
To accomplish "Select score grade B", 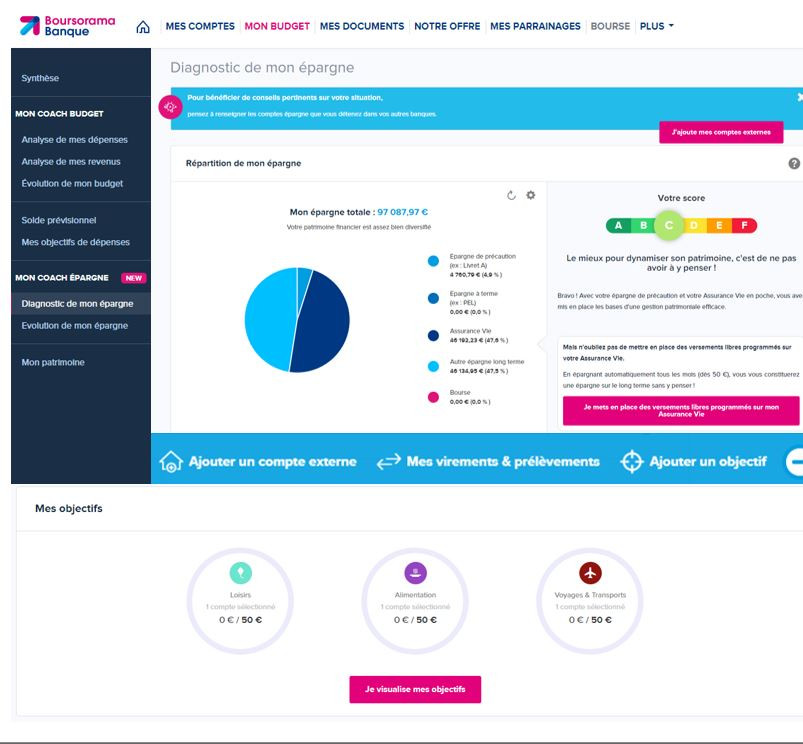I will click(643, 225).
